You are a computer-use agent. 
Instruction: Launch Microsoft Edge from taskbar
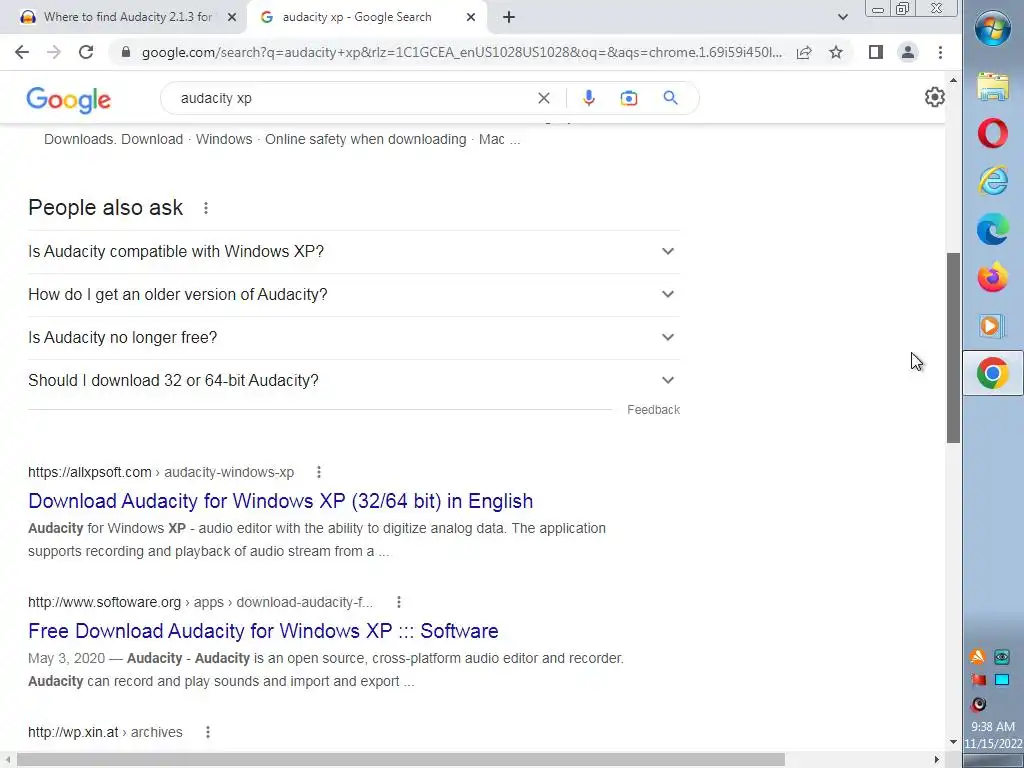tap(993, 229)
